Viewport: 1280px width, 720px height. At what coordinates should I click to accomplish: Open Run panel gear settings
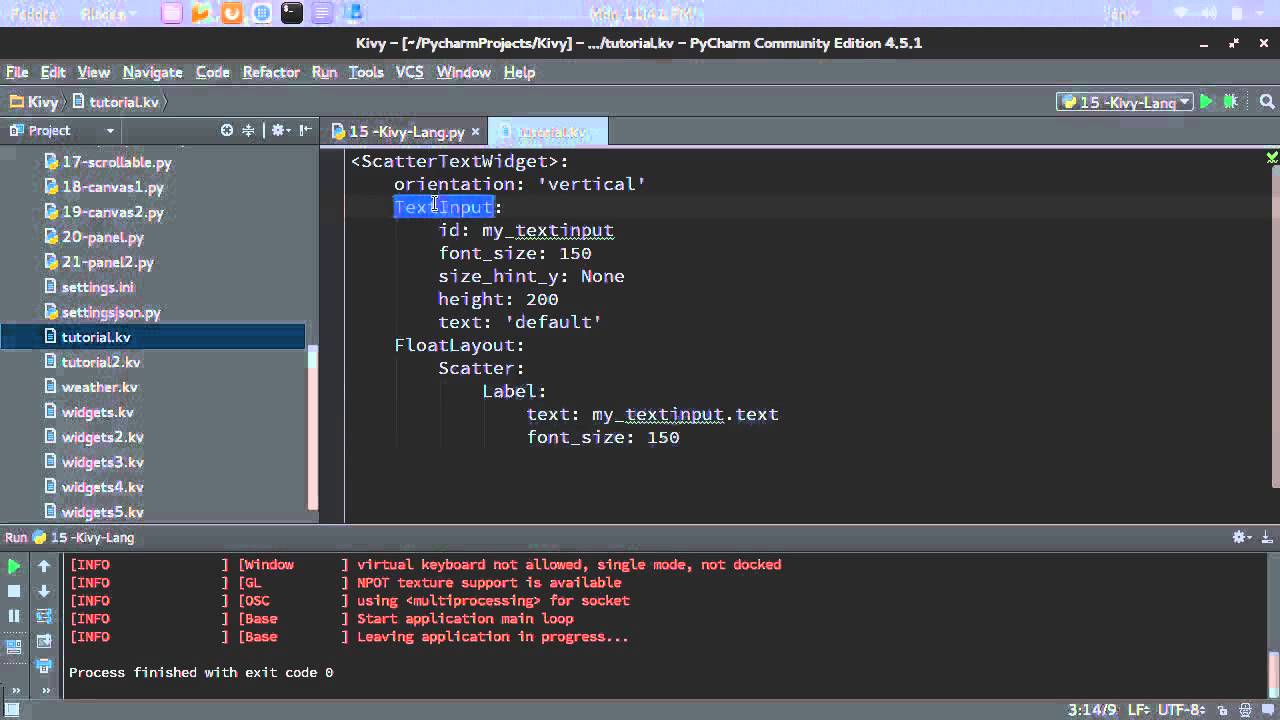[1242, 537]
